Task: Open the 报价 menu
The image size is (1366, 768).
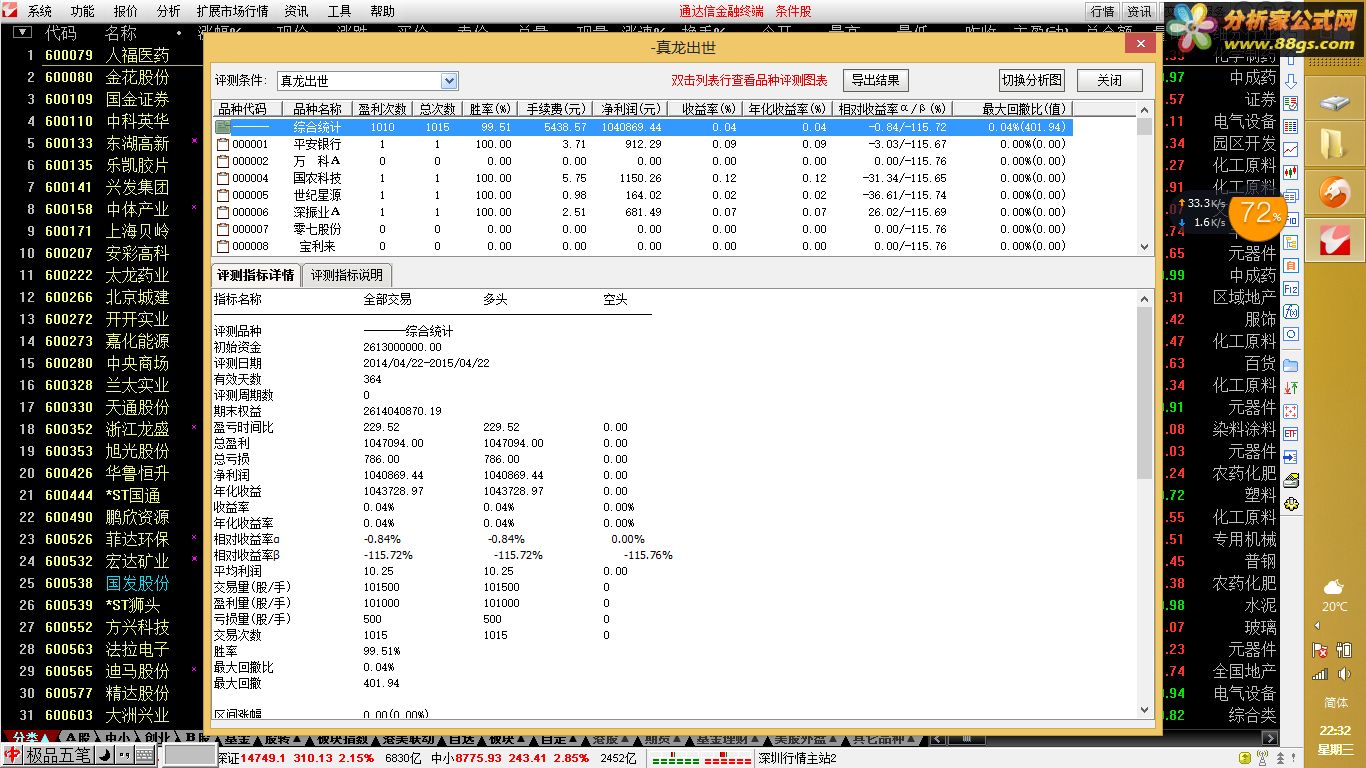Action: [x=126, y=11]
